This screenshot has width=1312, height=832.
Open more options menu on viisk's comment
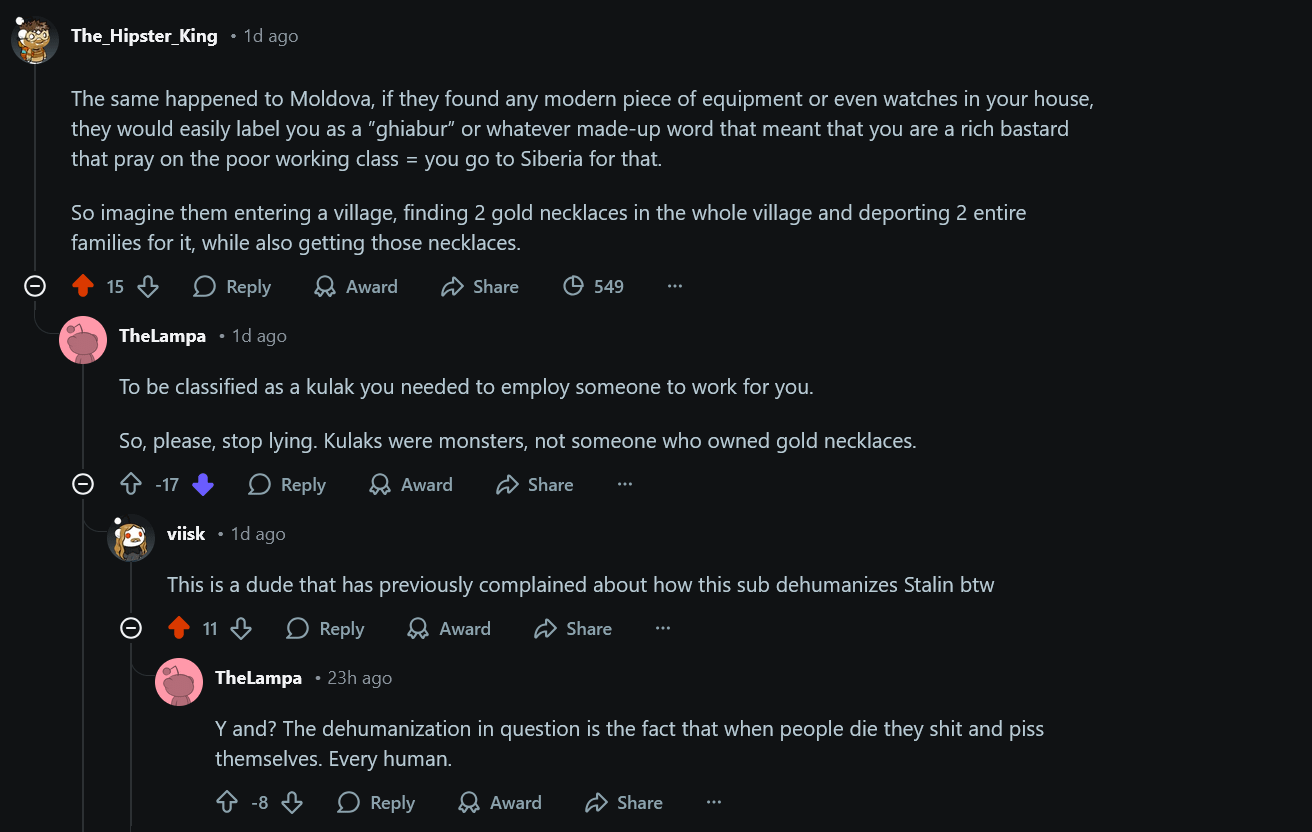point(662,629)
